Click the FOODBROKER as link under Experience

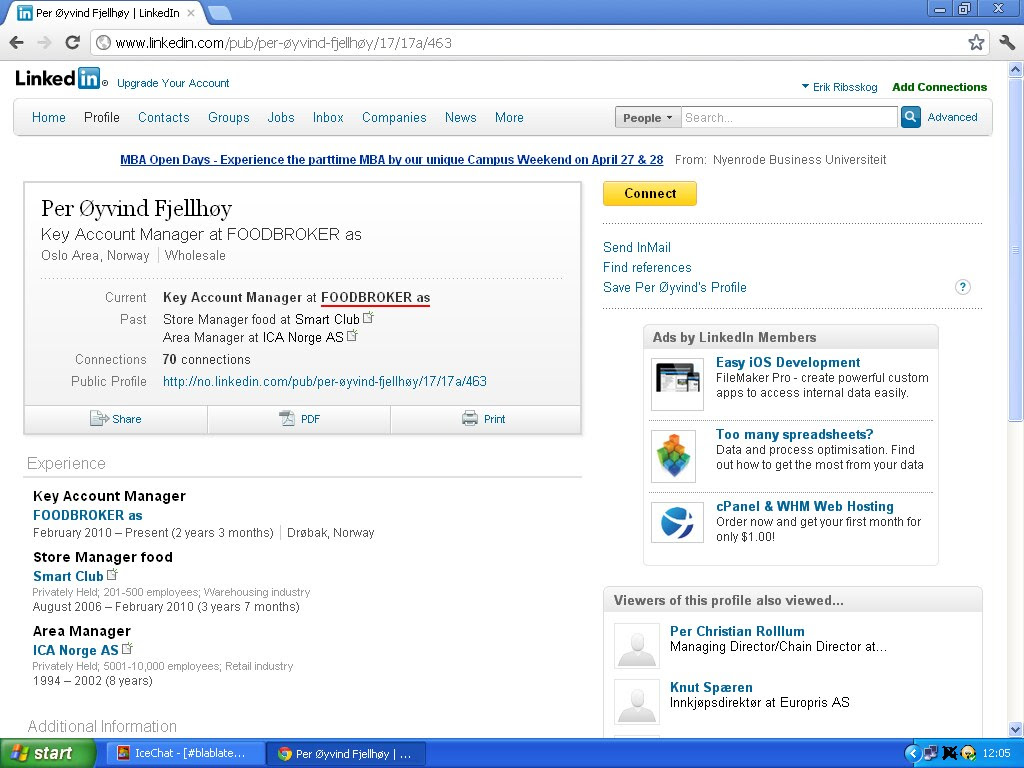pyautogui.click(x=88, y=515)
